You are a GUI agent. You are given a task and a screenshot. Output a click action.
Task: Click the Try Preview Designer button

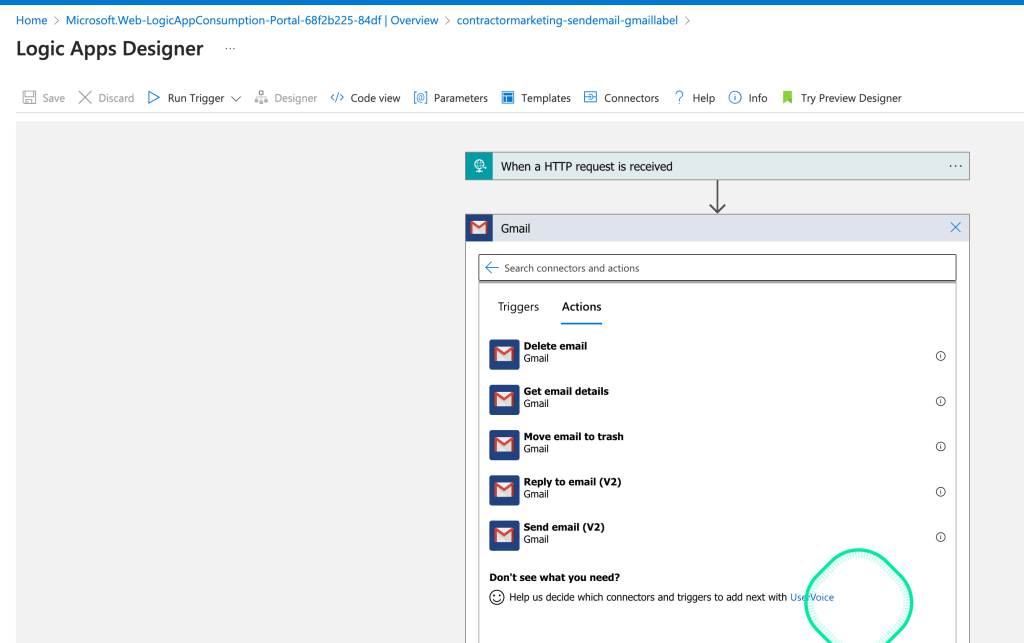pos(841,98)
